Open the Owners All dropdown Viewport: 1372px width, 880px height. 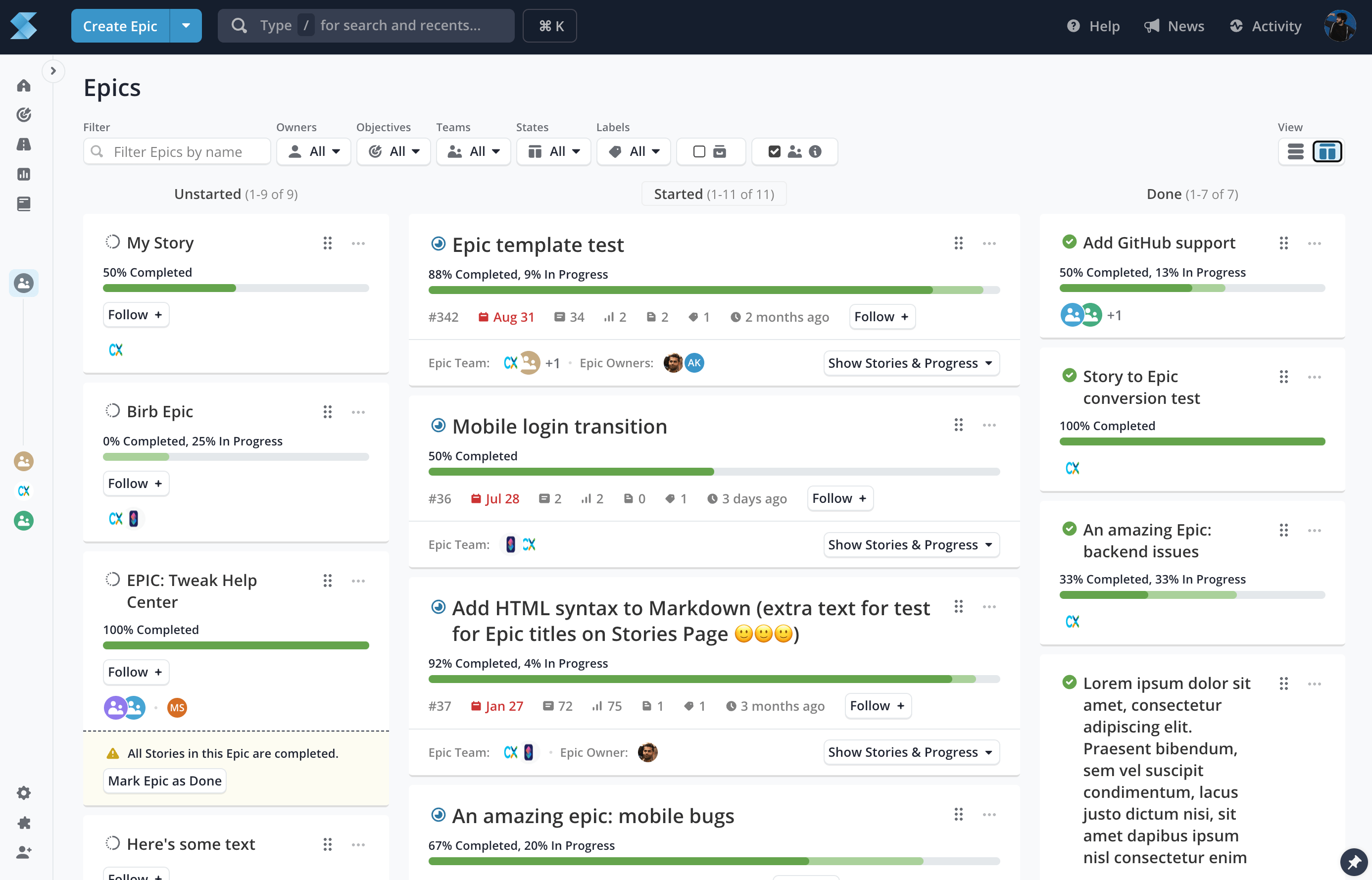click(x=314, y=151)
